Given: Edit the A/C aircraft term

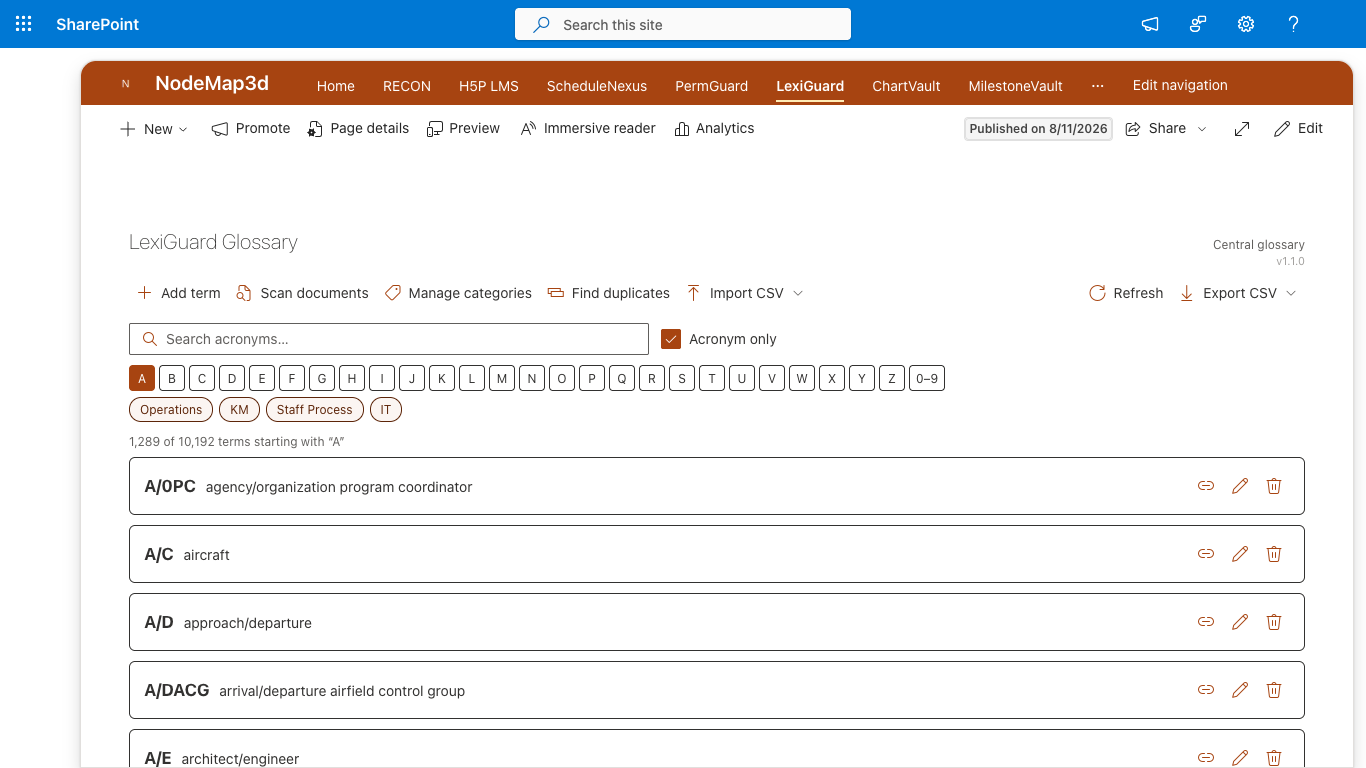Looking at the screenshot, I should pyautogui.click(x=1240, y=554).
